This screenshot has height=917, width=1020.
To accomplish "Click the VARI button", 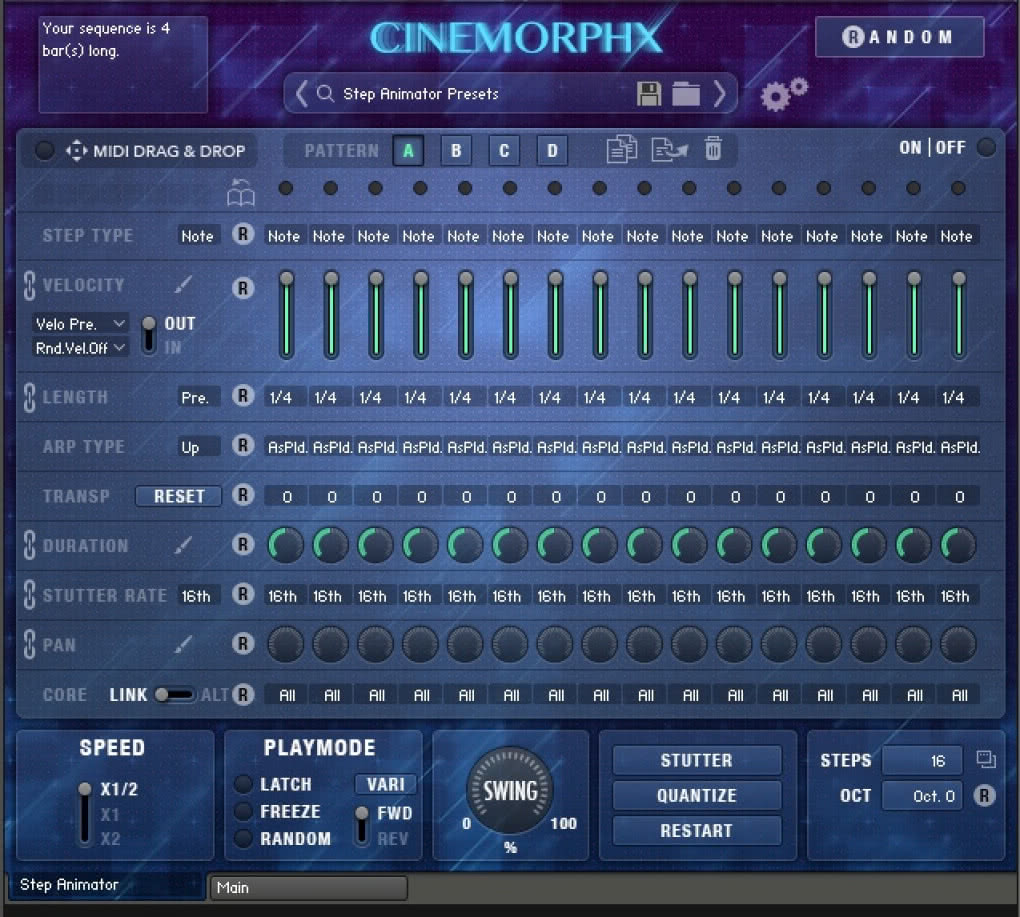I will pos(386,784).
